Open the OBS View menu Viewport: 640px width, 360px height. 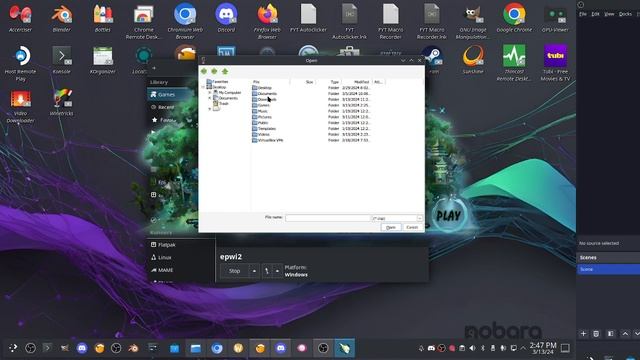click(609, 14)
